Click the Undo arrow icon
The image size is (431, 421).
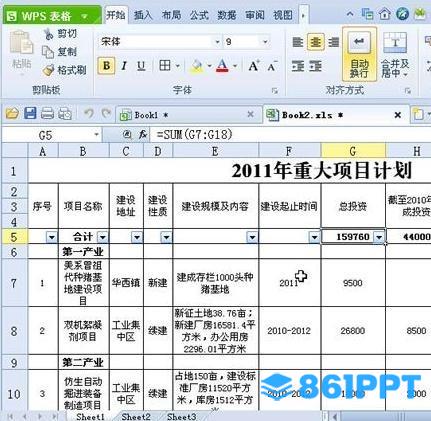(x=89, y=113)
